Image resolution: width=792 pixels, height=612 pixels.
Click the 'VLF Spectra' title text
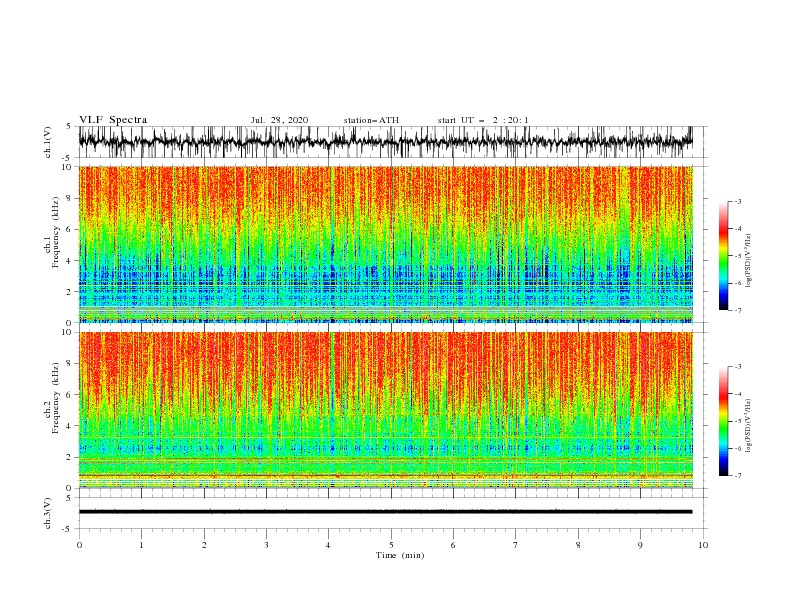click(x=113, y=120)
